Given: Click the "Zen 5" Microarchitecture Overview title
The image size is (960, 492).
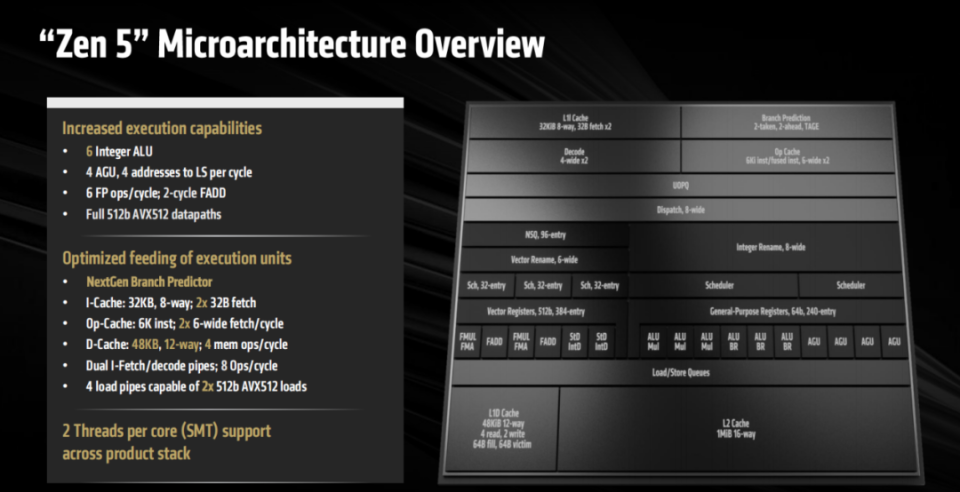Looking at the screenshot, I should click(291, 44).
